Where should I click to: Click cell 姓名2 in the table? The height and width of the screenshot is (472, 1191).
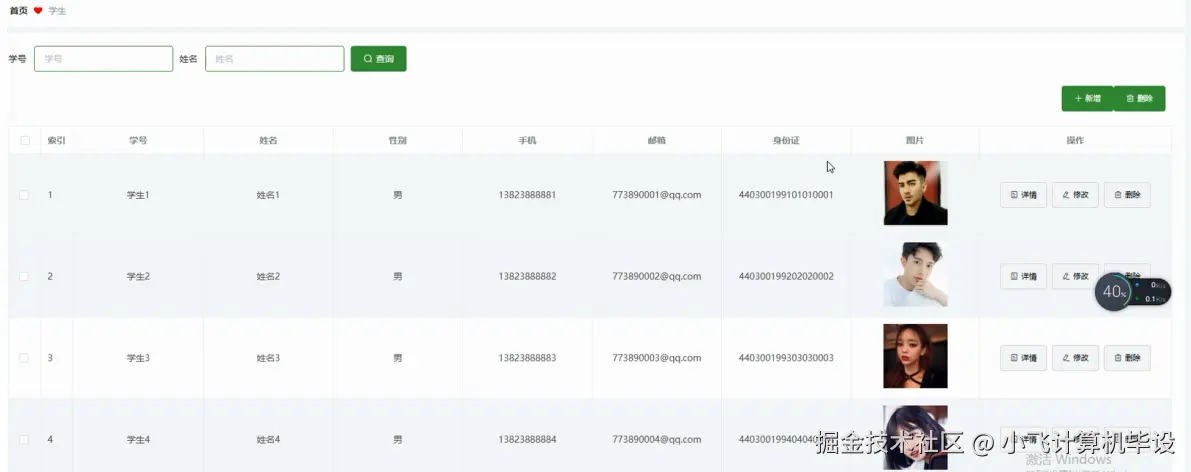click(x=268, y=277)
